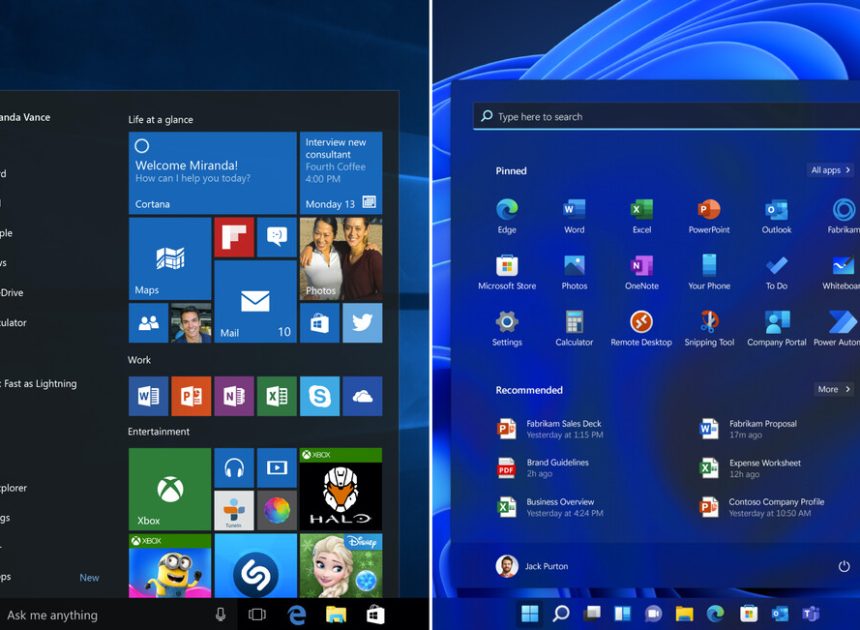The height and width of the screenshot is (630, 860).
Task: Open the Minions game tile
Action: 170,566
